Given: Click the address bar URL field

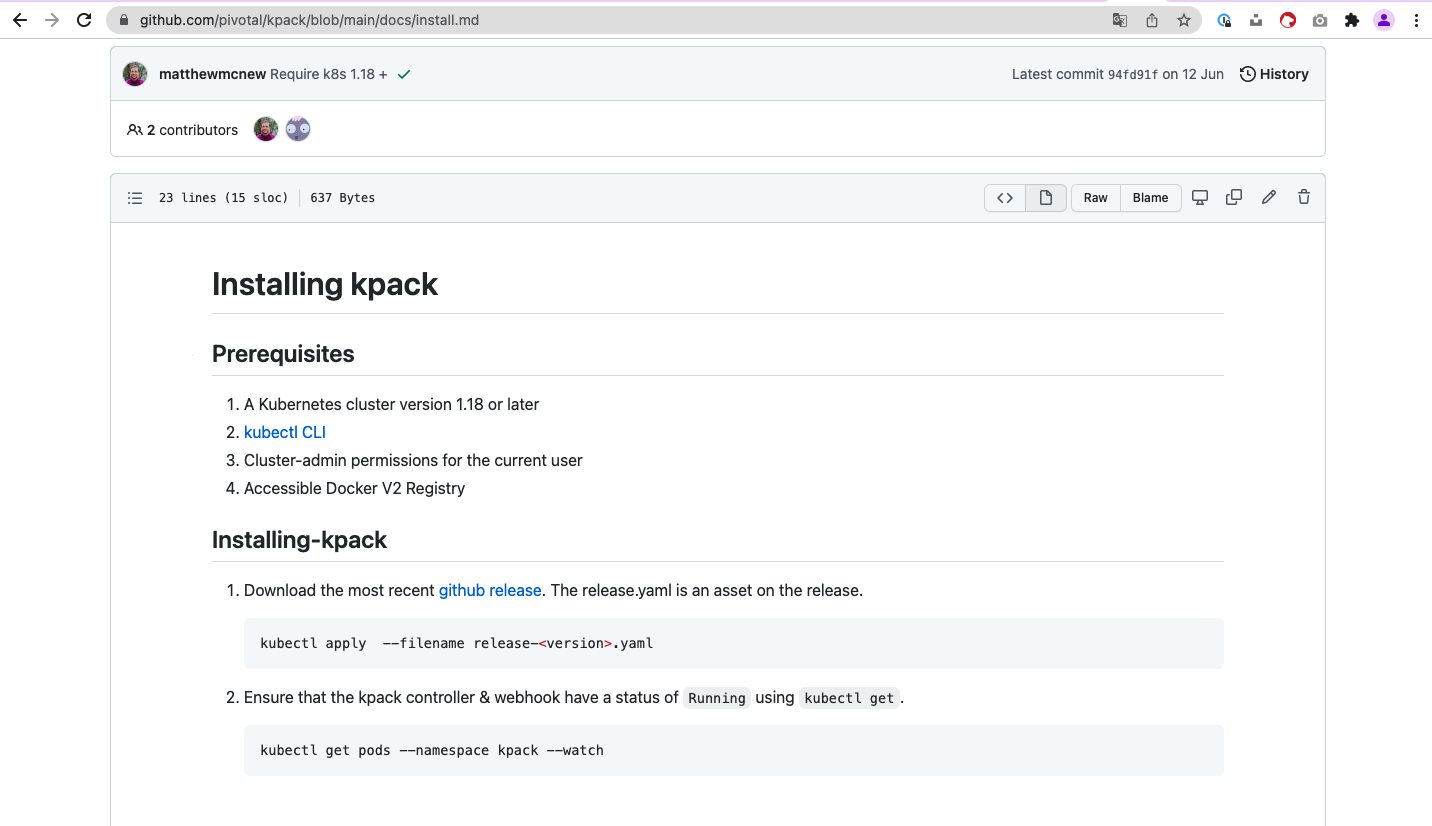Looking at the screenshot, I should 600,20.
